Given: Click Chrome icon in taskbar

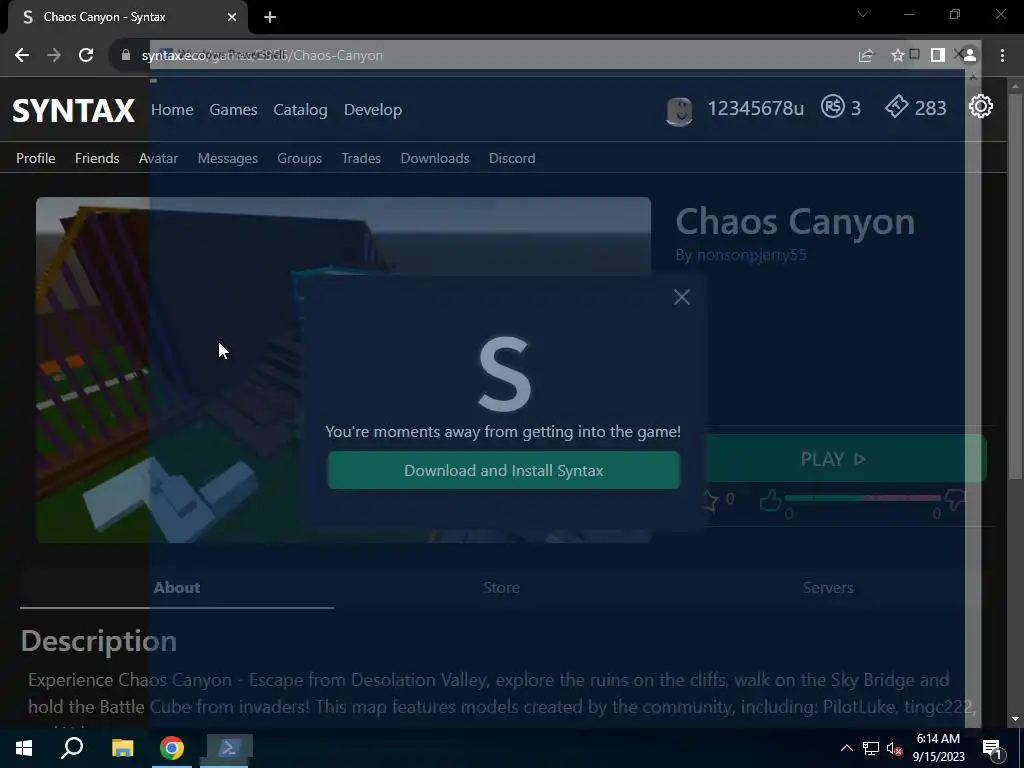Looking at the screenshot, I should tap(172, 748).
